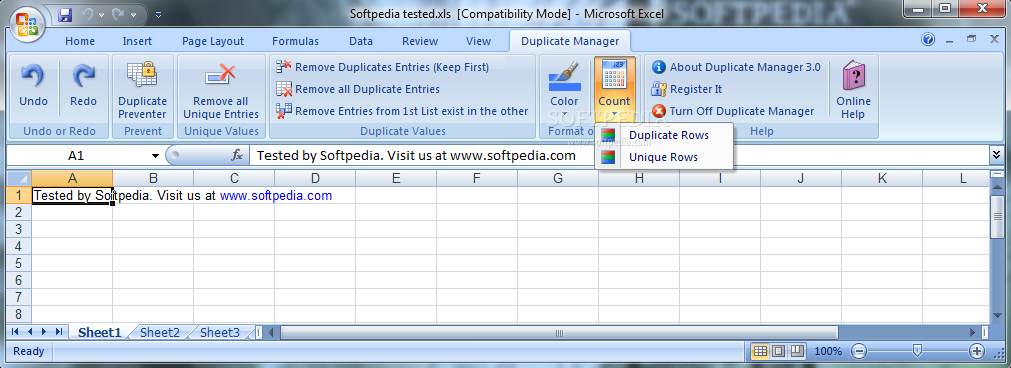The width and height of the screenshot is (1011, 368).
Task: Click the zoom slider handle
Action: pyautogui.click(x=918, y=350)
